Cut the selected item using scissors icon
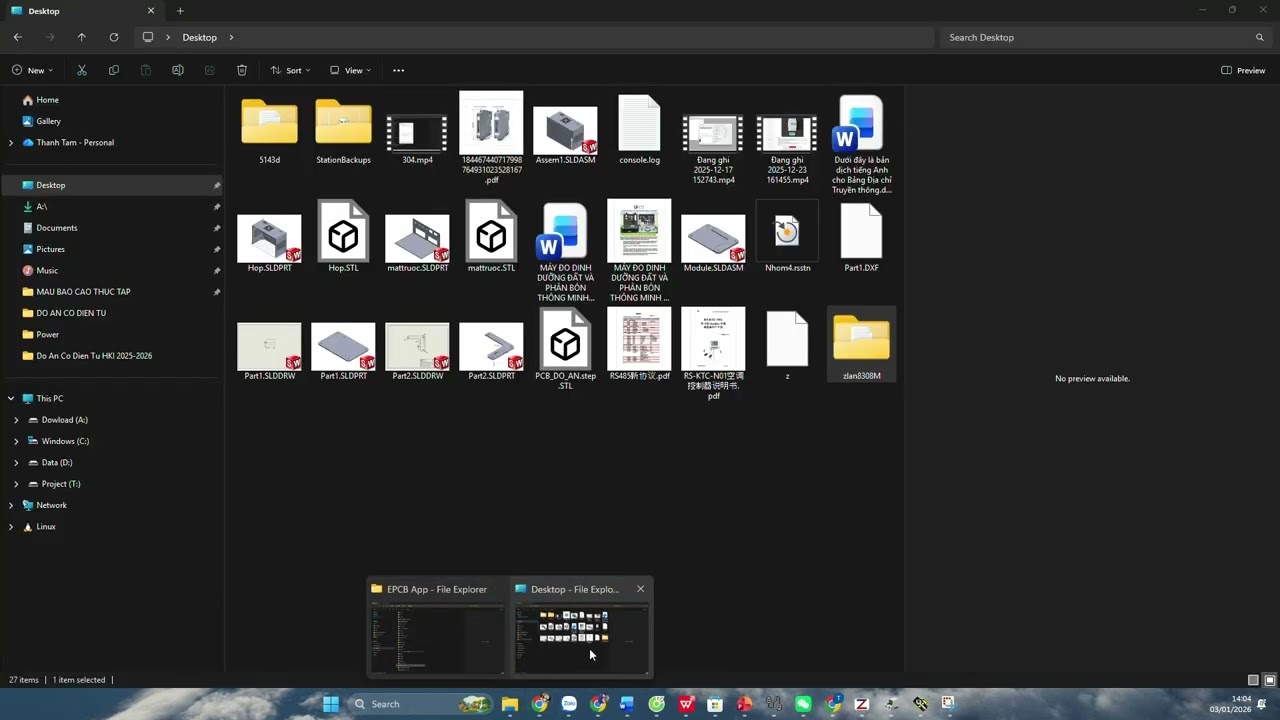This screenshot has width=1280, height=720. 82,70
